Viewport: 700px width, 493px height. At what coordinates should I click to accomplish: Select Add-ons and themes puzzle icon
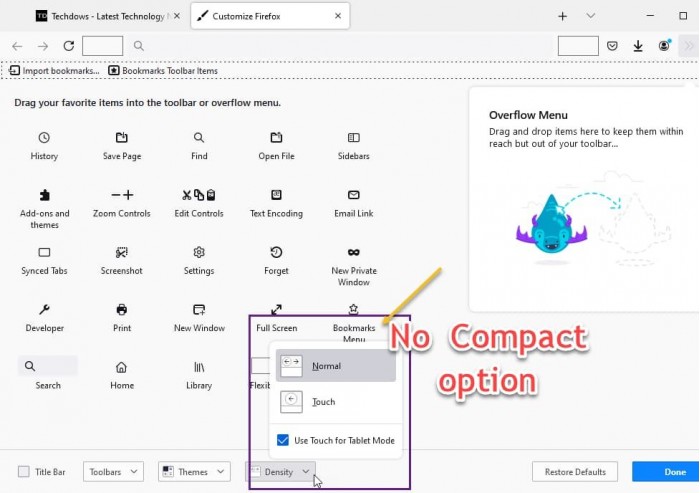click(x=44, y=195)
